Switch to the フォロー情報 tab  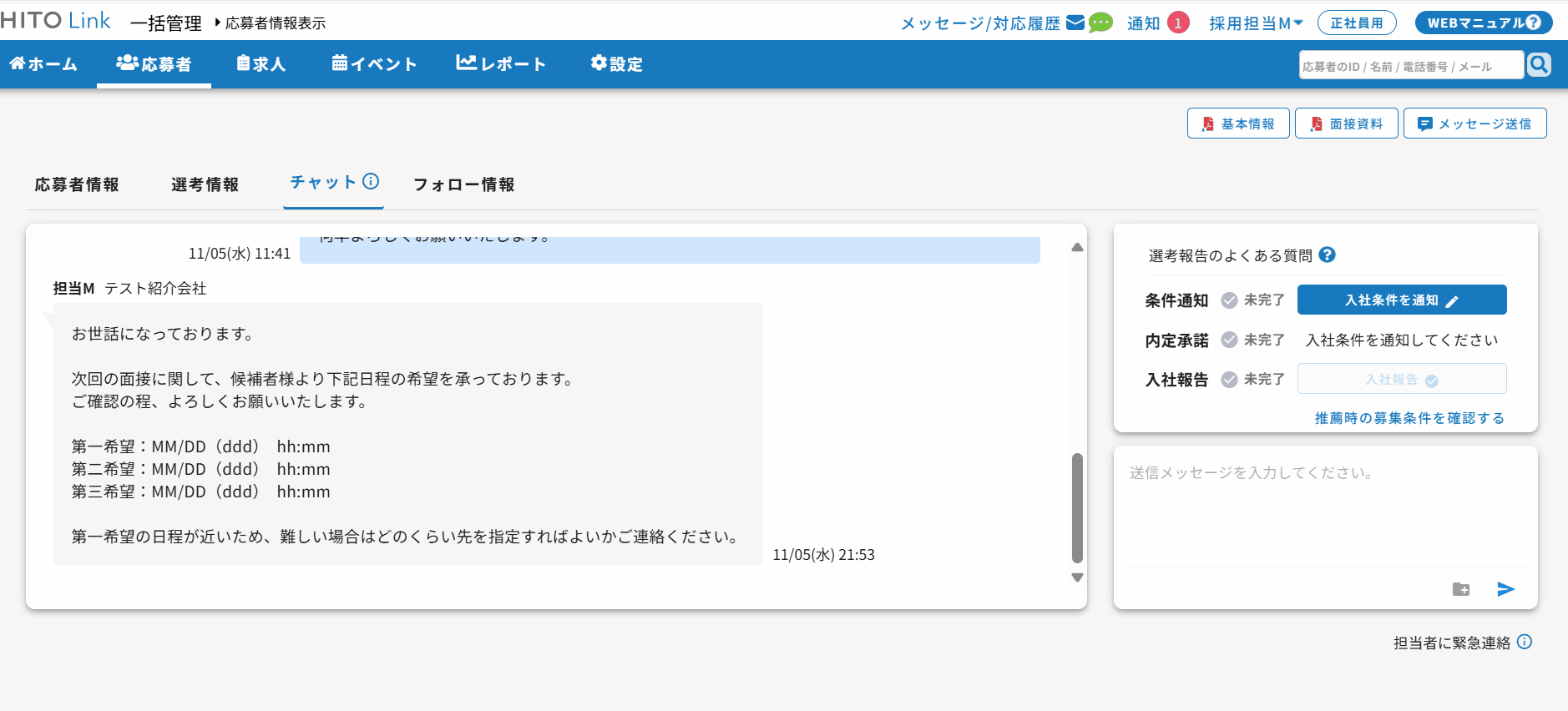coord(464,184)
